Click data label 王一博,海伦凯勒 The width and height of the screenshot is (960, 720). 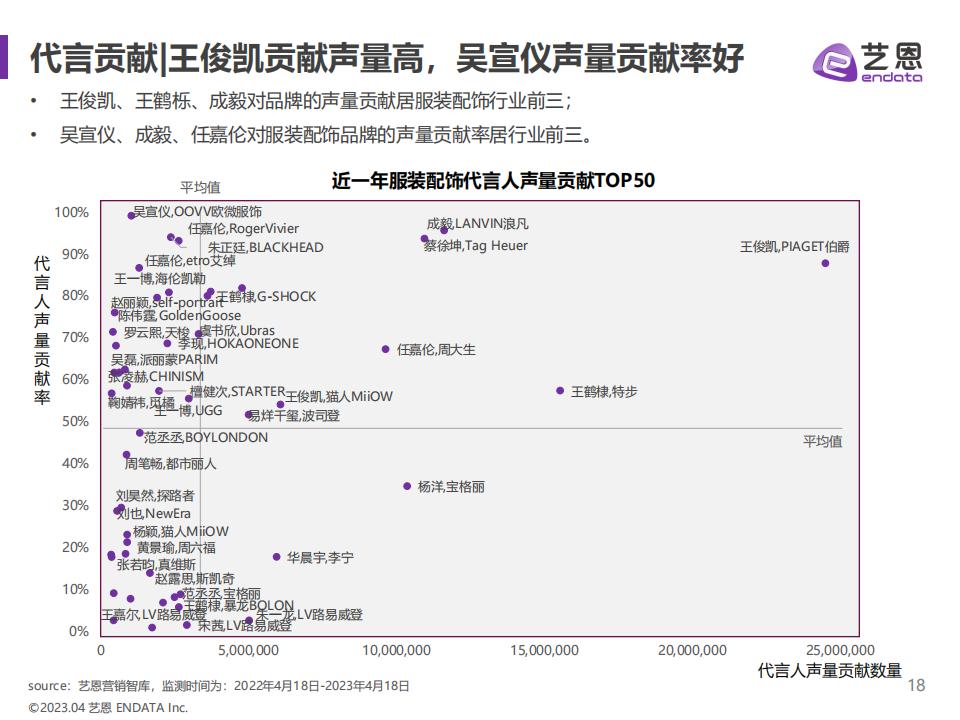tap(159, 279)
